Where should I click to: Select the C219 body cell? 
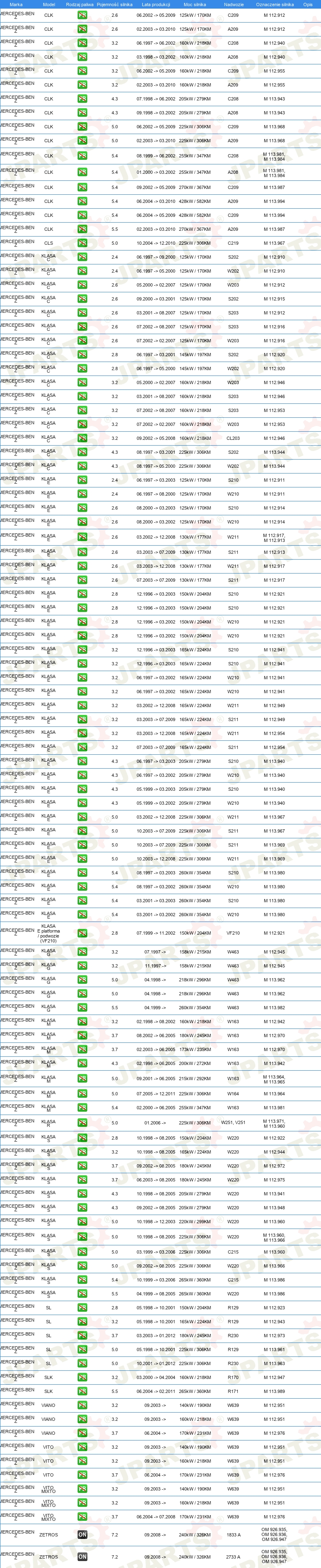[x=233, y=244]
